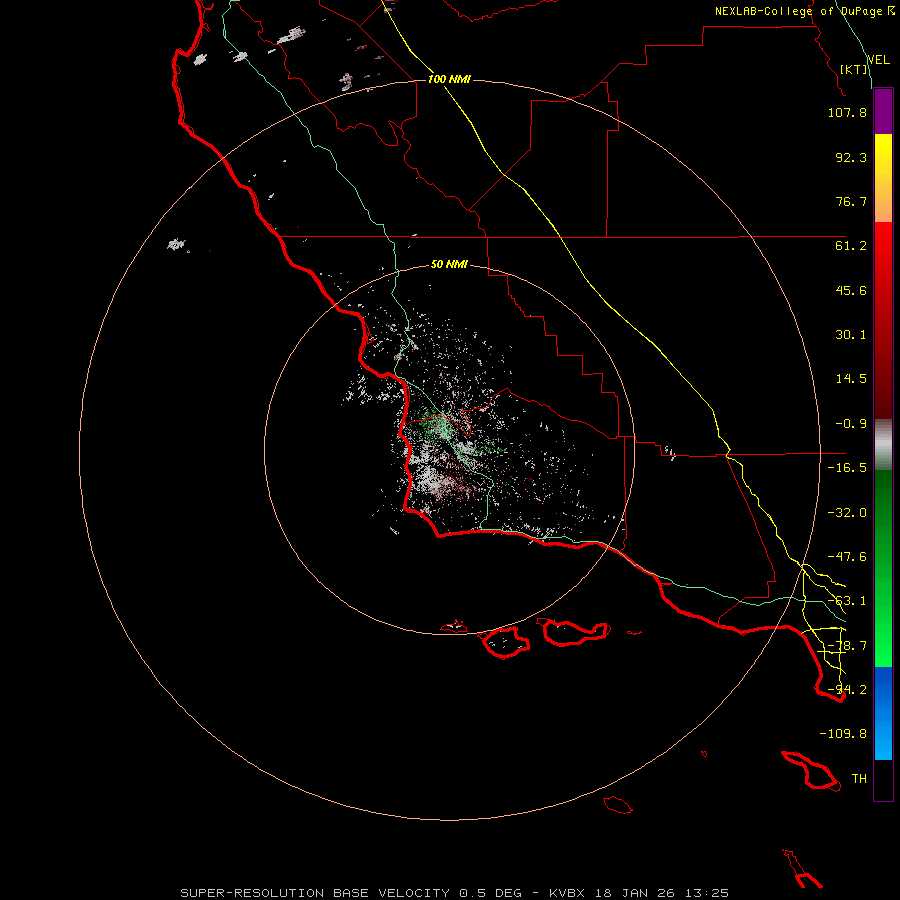Select the -63.1 velocity scale value
Viewport: 900px width, 900px height.
tap(847, 601)
